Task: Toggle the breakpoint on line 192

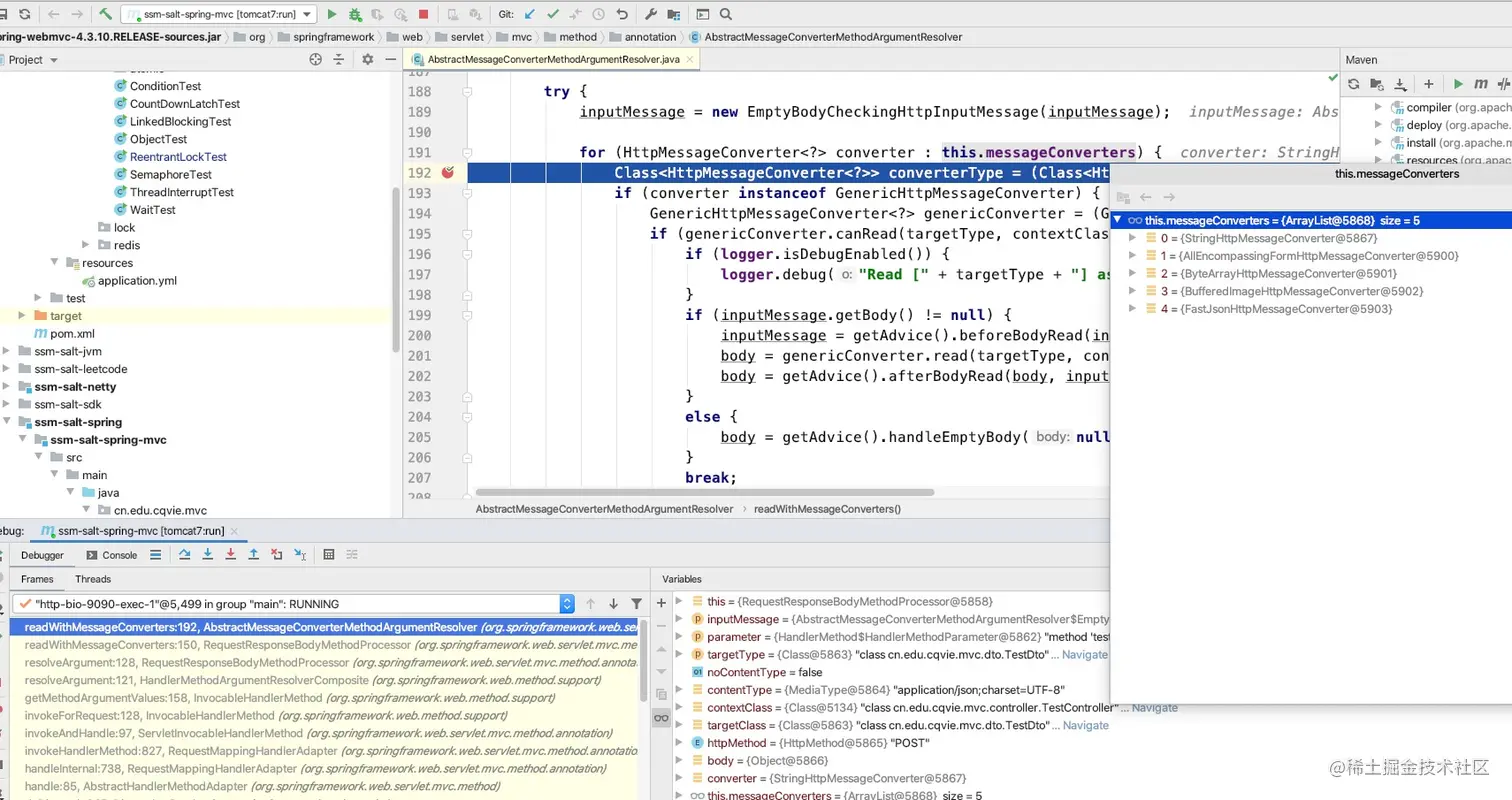Action: pyautogui.click(x=448, y=172)
